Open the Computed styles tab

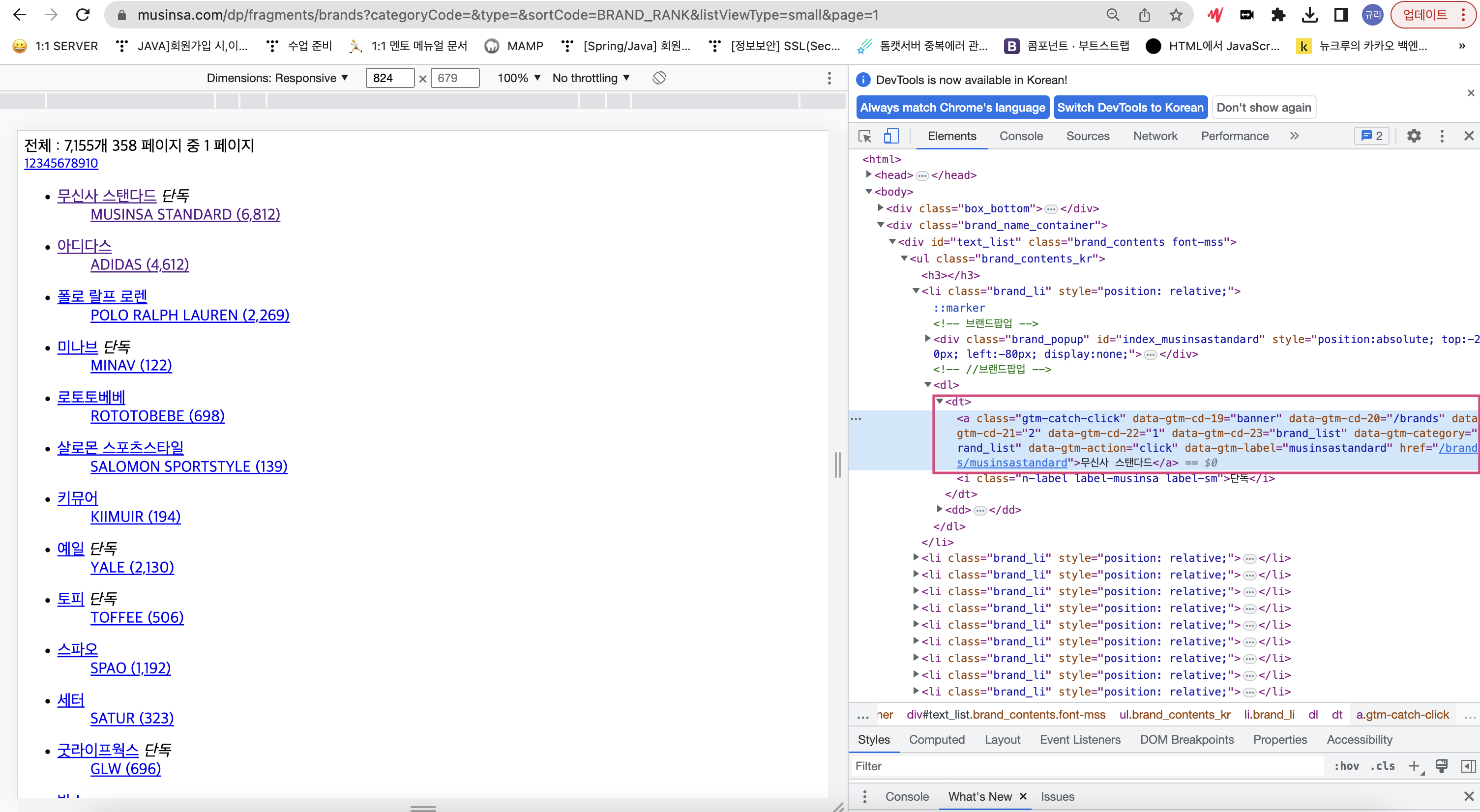click(937, 740)
